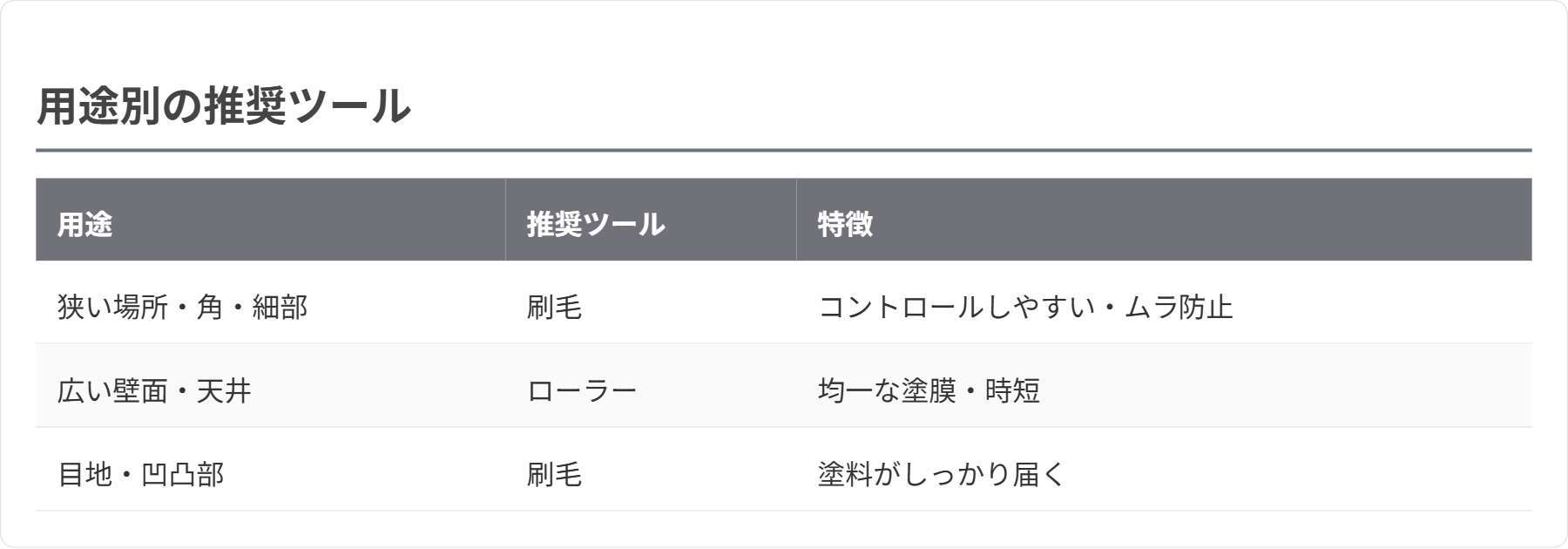Click the 推奨ツール column header
This screenshot has height=549, width=1568.
595,225
